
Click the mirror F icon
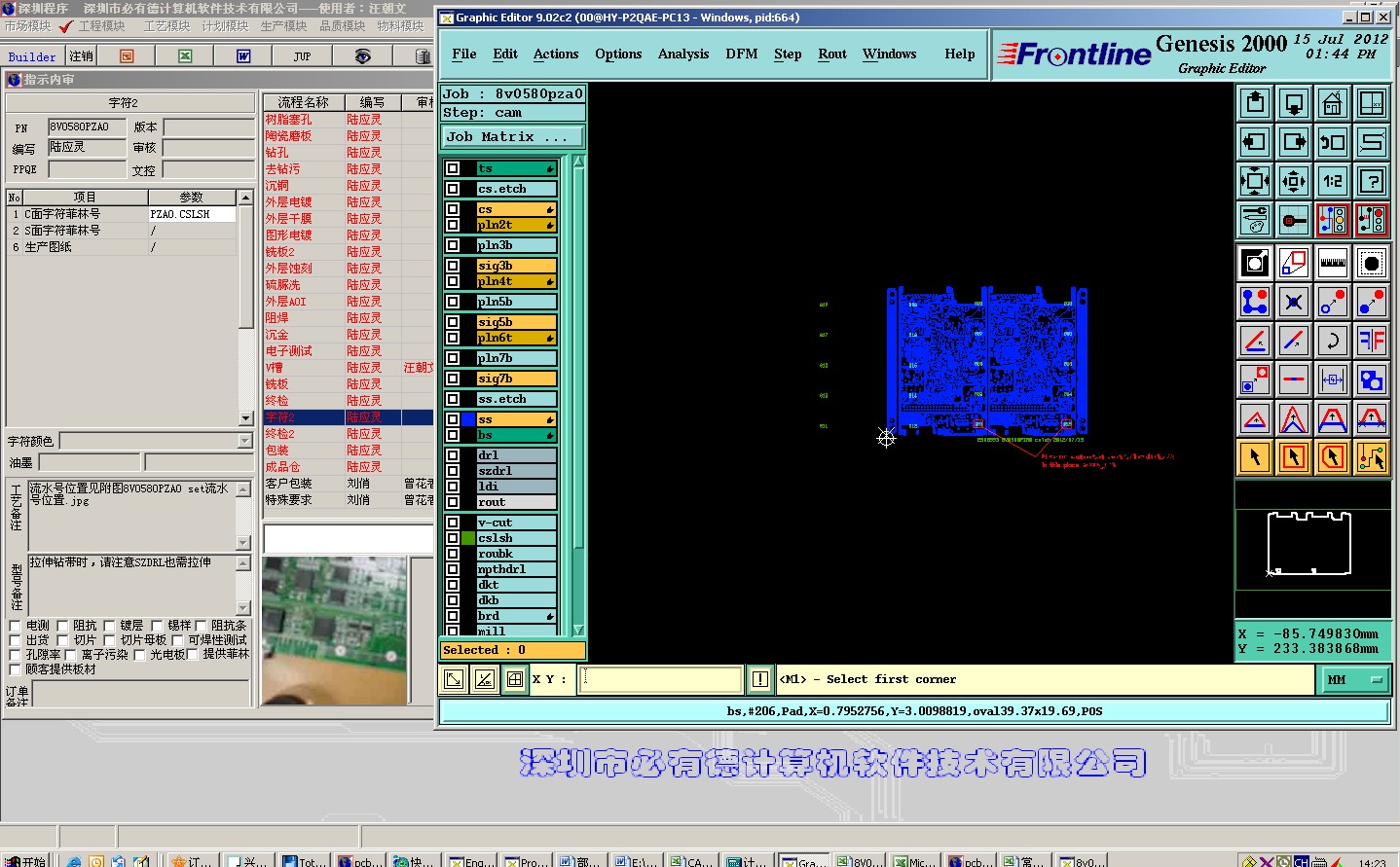point(1372,341)
